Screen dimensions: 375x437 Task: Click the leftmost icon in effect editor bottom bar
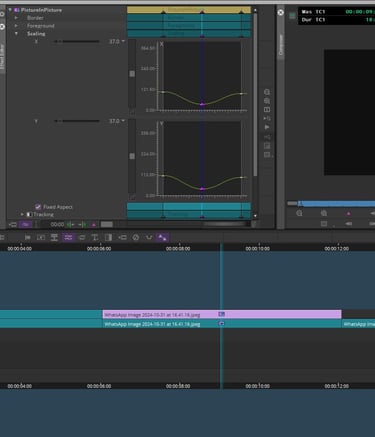13,224
